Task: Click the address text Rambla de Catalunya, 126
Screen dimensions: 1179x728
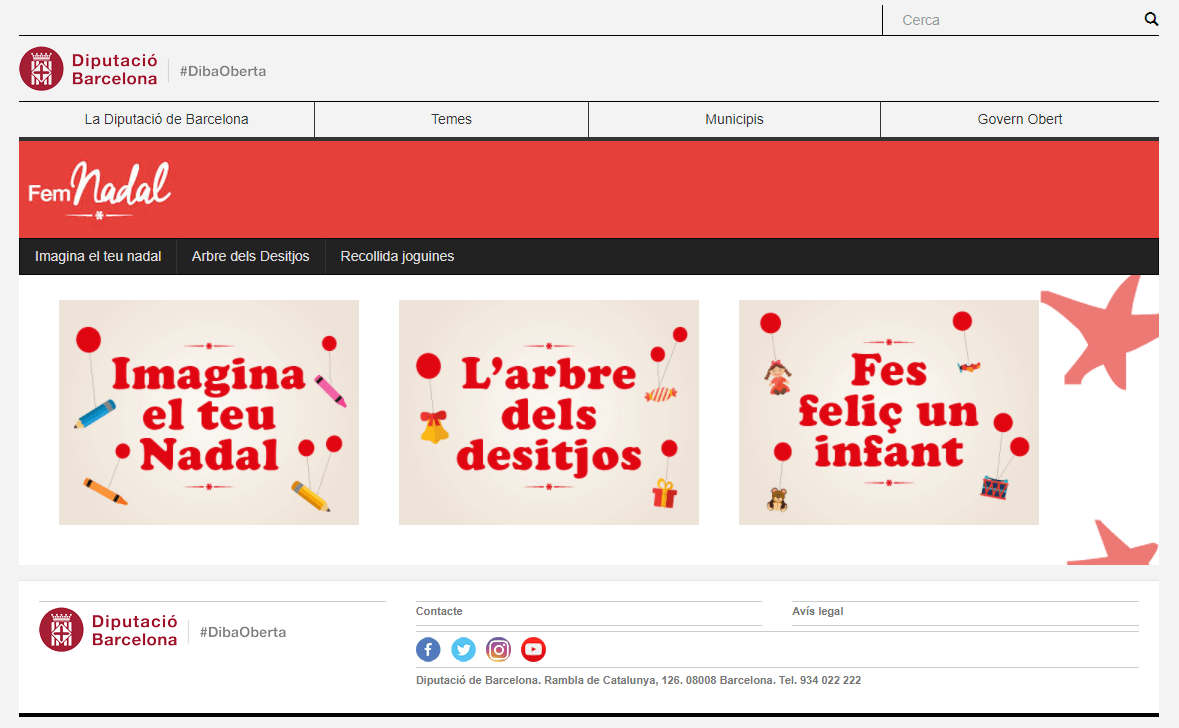Action: pos(612,681)
